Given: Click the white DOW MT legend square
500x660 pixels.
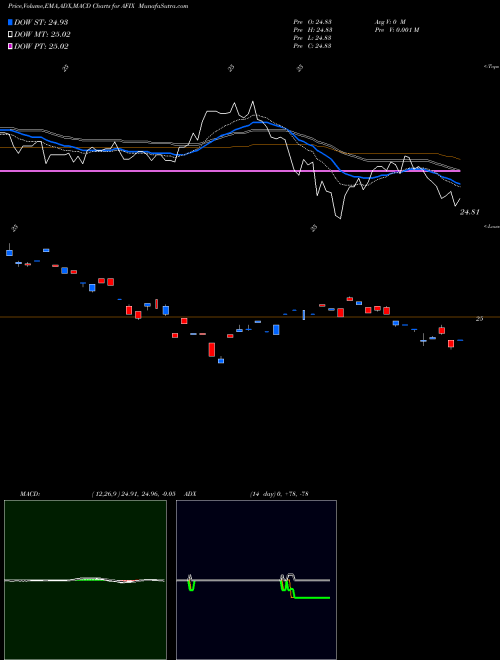Looking at the screenshot, I should pos(10,35).
